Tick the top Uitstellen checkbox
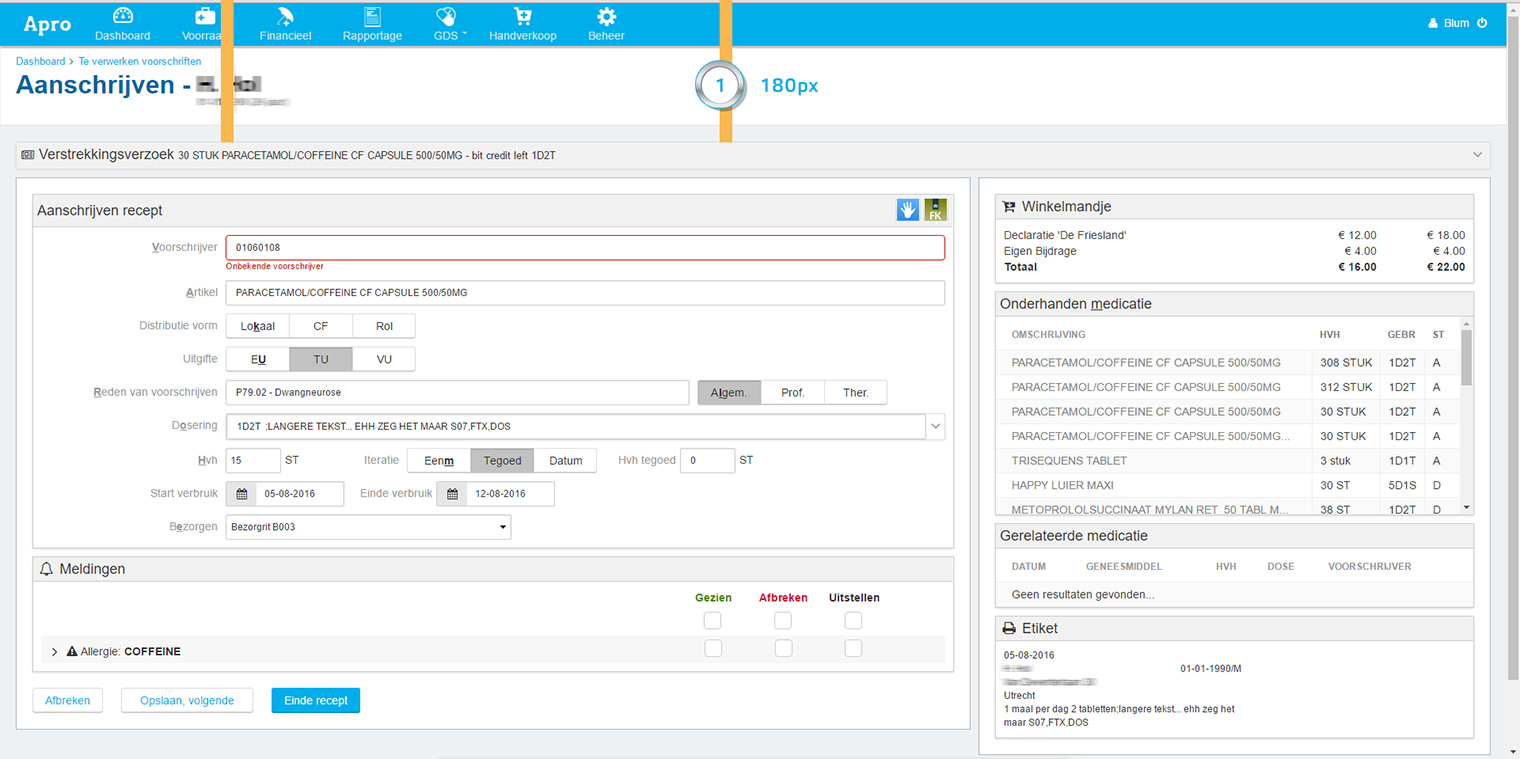Viewport: 1520px width, 759px height. (853, 621)
